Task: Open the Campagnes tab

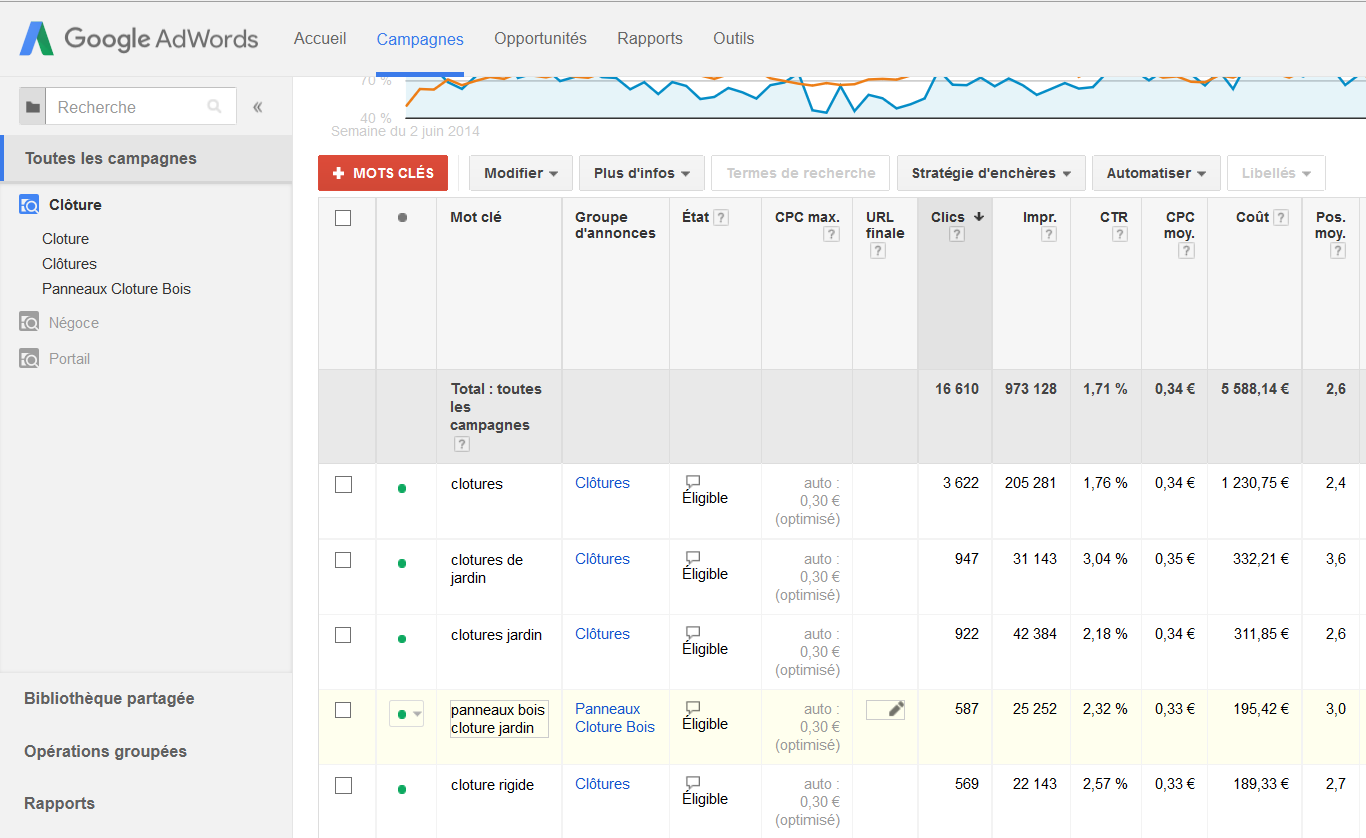Action: point(420,40)
